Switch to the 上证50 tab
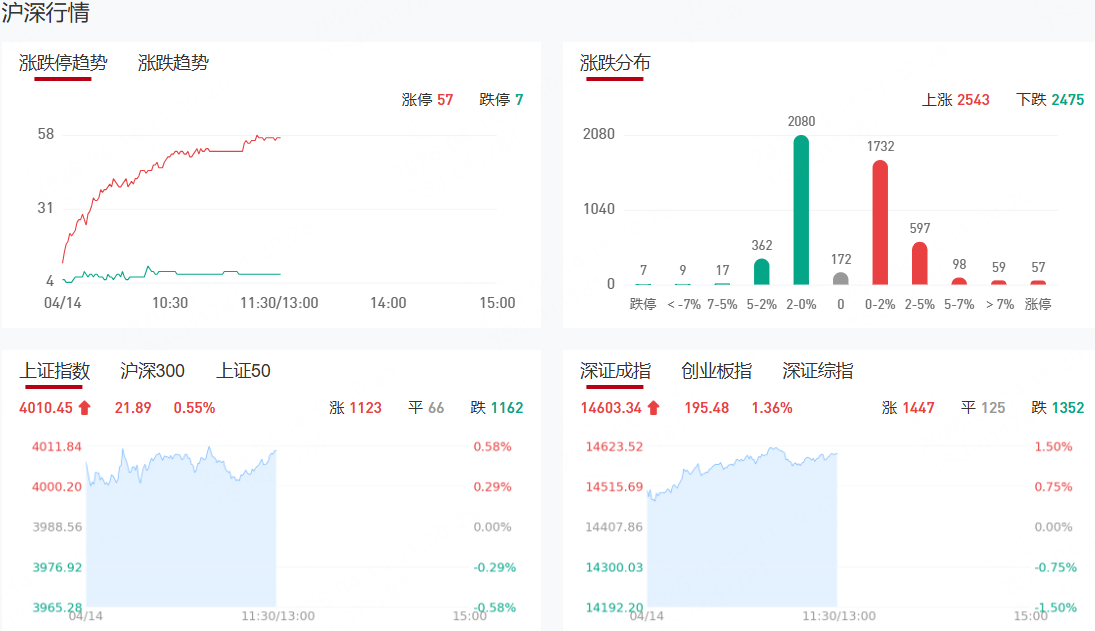1095x631 pixels. (243, 371)
